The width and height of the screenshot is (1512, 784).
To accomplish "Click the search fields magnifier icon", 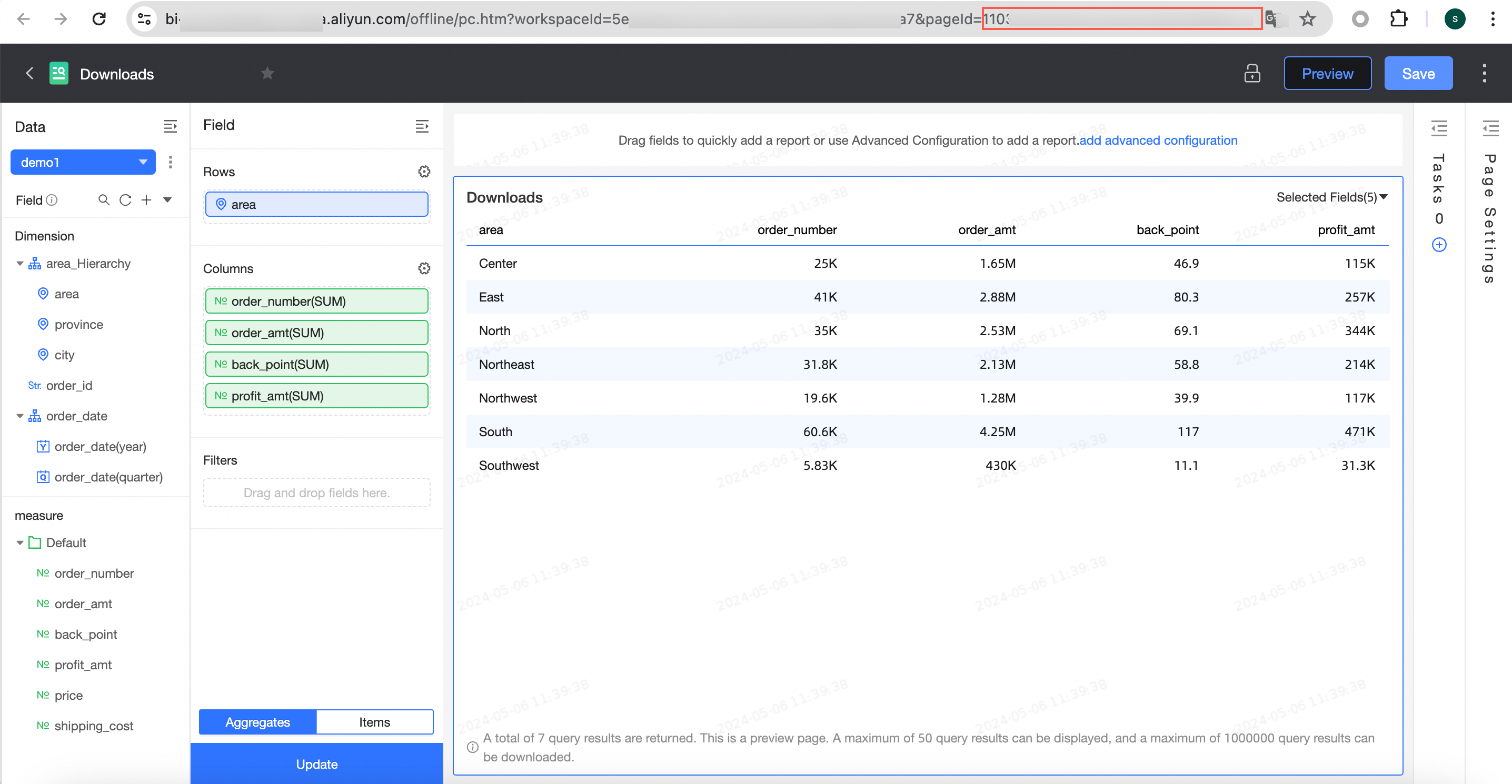I will point(104,200).
